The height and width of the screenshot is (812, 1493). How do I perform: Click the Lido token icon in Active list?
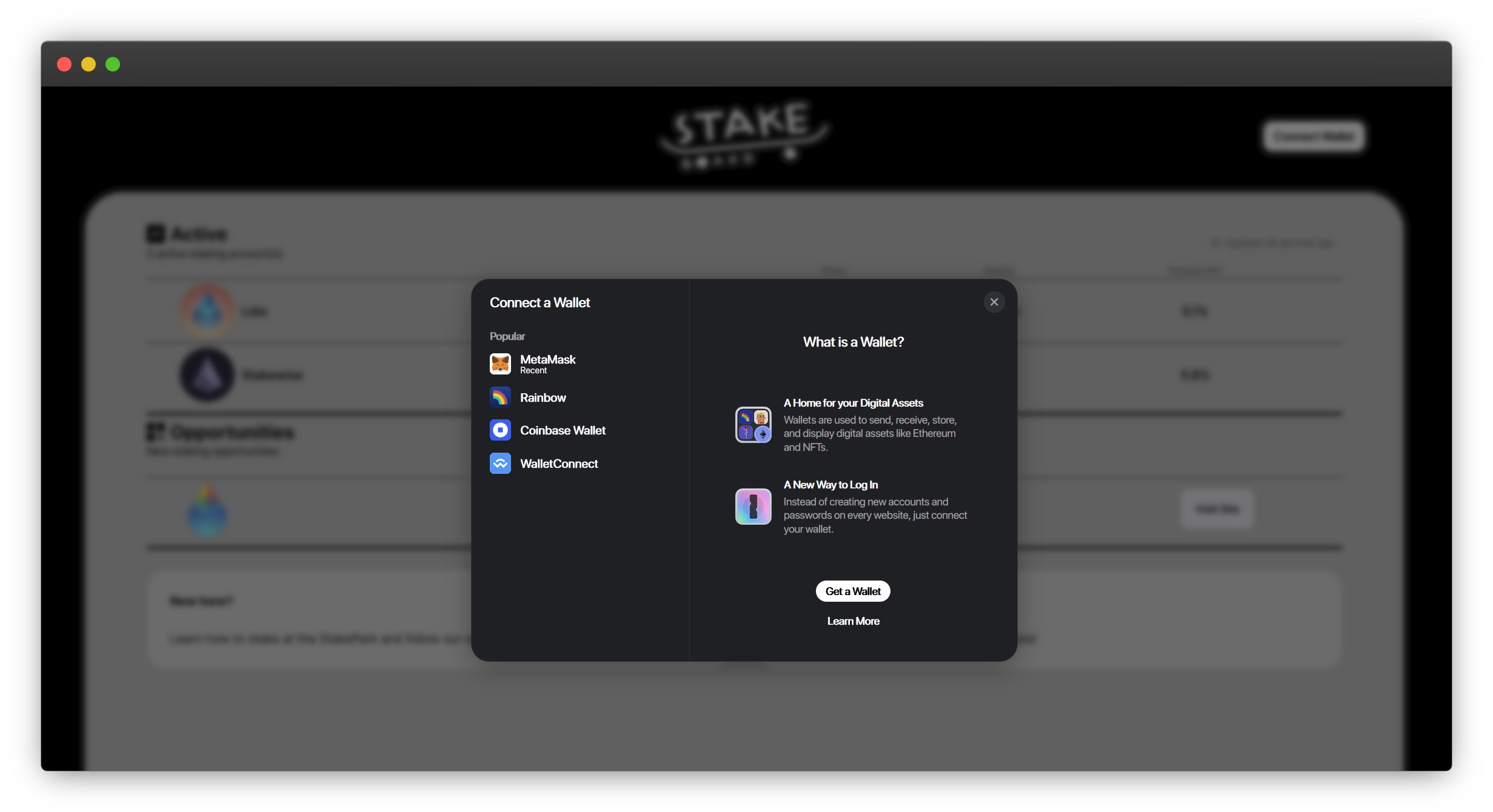tap(207, 310)
